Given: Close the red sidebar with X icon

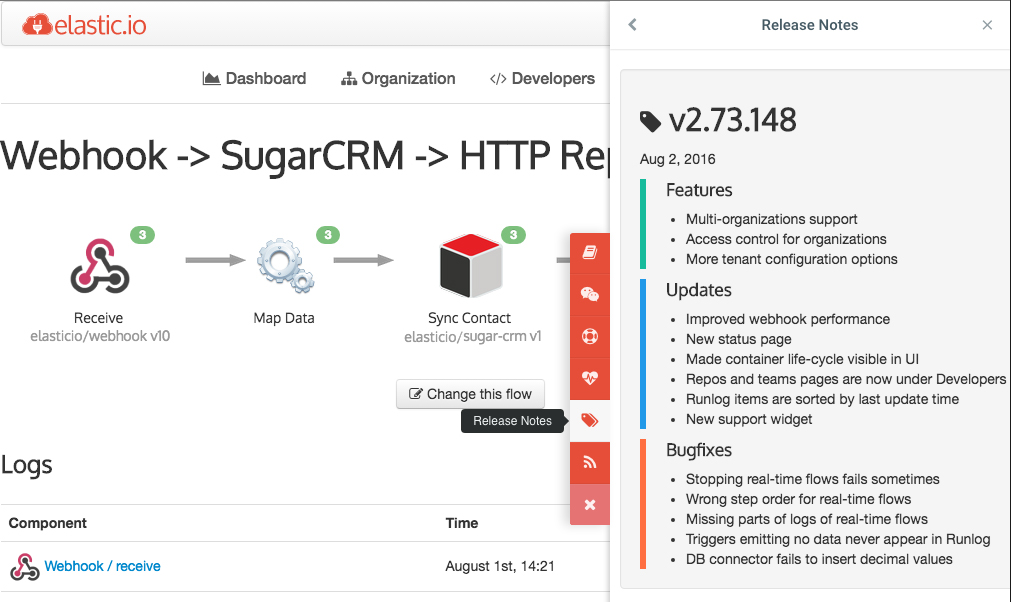Looking at the screenshot, I should tap(589, 505).
